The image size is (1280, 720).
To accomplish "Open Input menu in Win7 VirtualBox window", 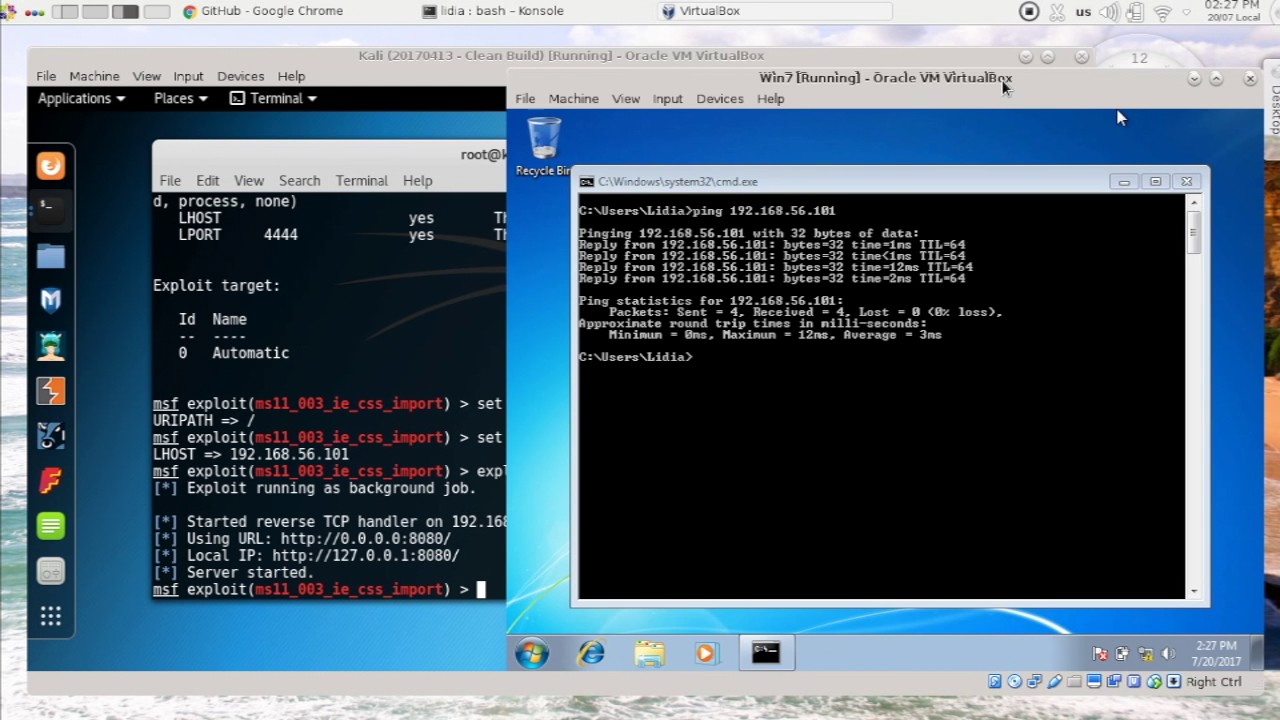I will [667, 98].
